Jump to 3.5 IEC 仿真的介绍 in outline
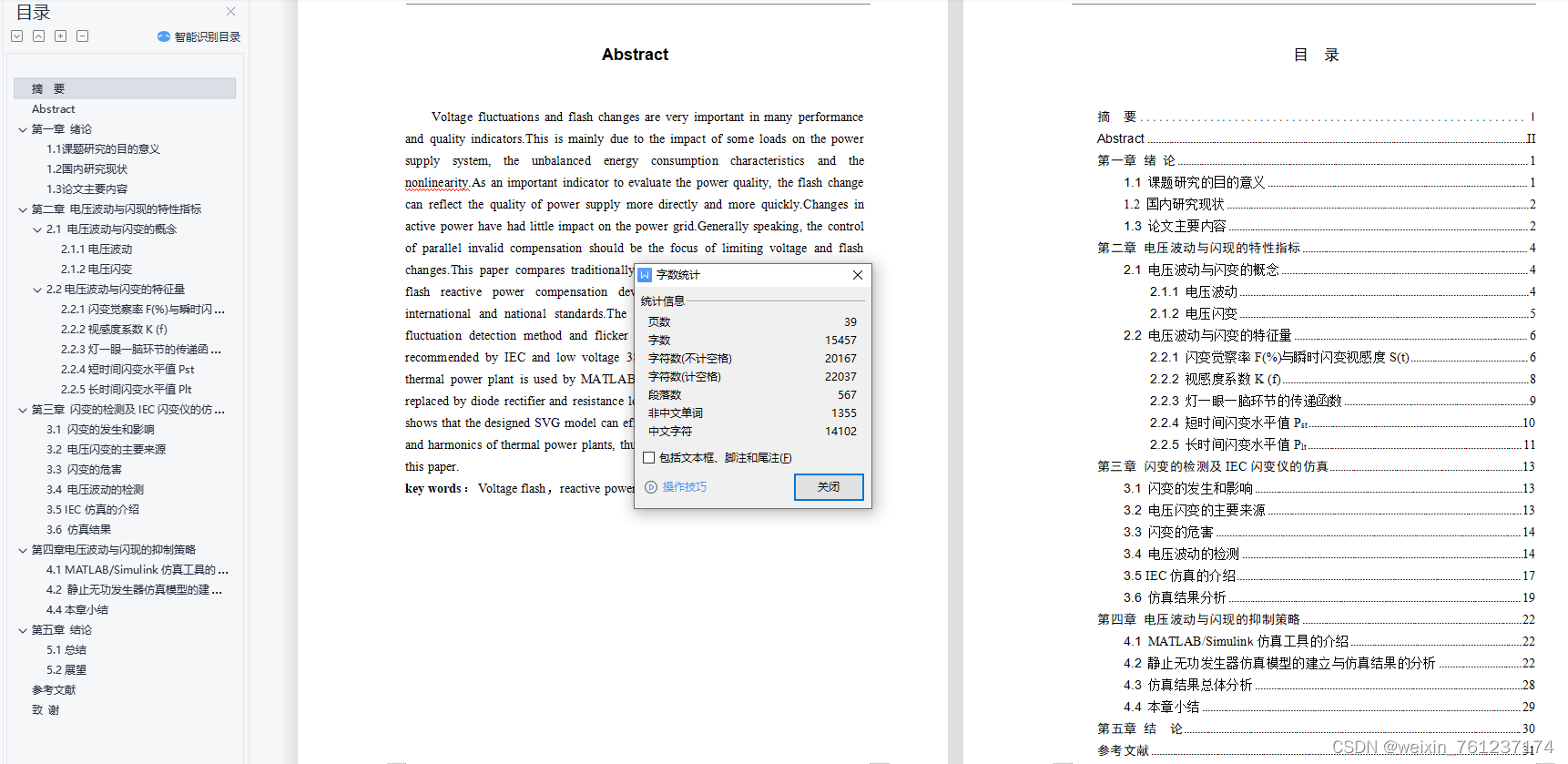 coord(93,510)
